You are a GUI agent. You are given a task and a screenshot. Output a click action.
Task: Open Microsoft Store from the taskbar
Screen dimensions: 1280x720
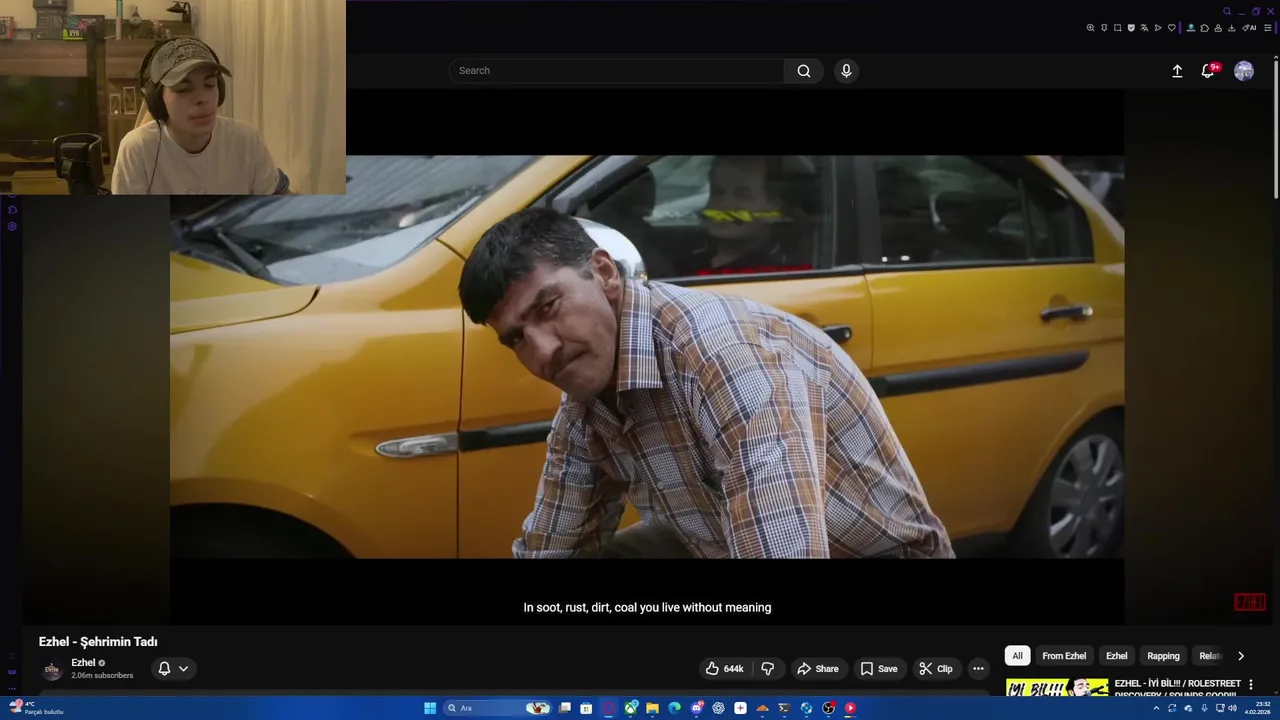coord(586,708)
